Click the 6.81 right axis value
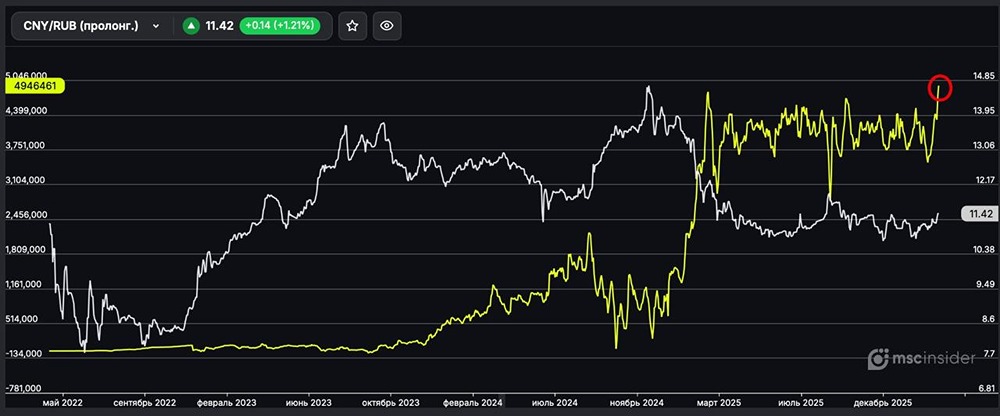Viewport: 1000px width, 416px height. point(985,388)
